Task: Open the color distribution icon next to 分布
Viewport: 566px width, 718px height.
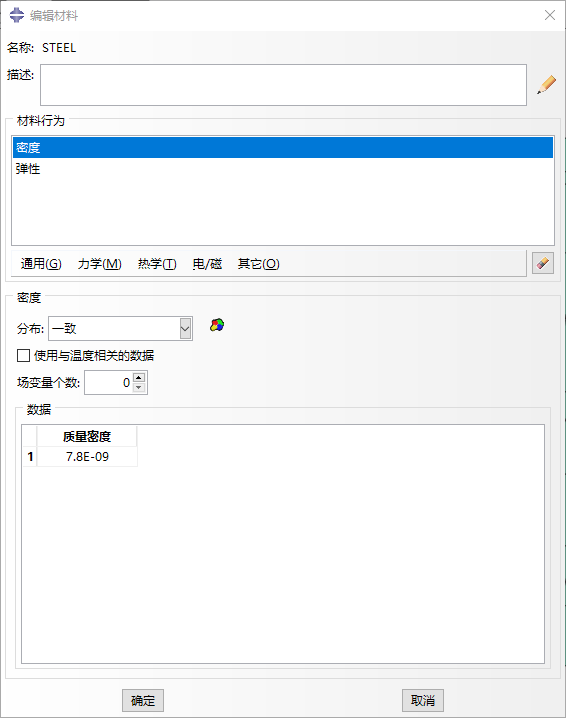Action: coord(217,326)
